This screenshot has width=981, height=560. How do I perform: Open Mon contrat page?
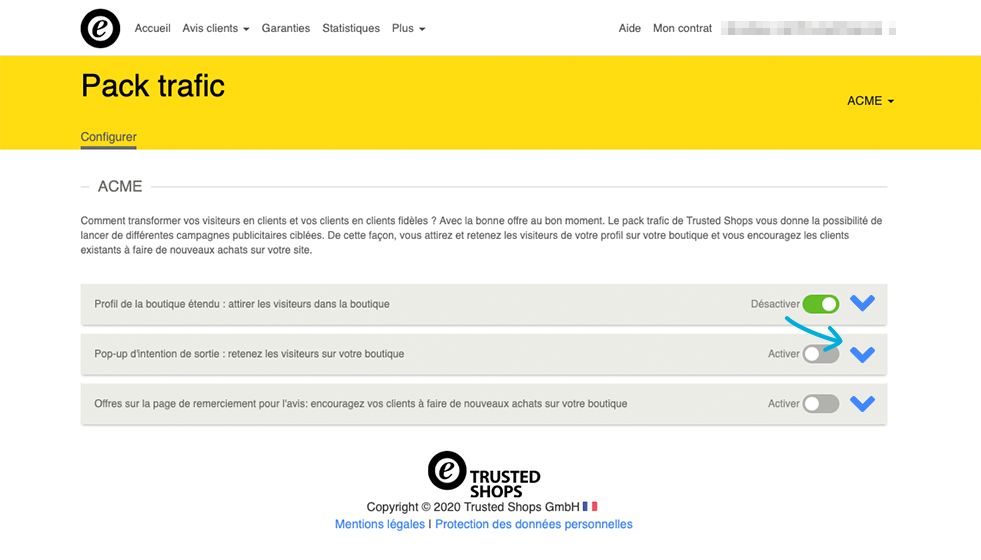point(683,28)
